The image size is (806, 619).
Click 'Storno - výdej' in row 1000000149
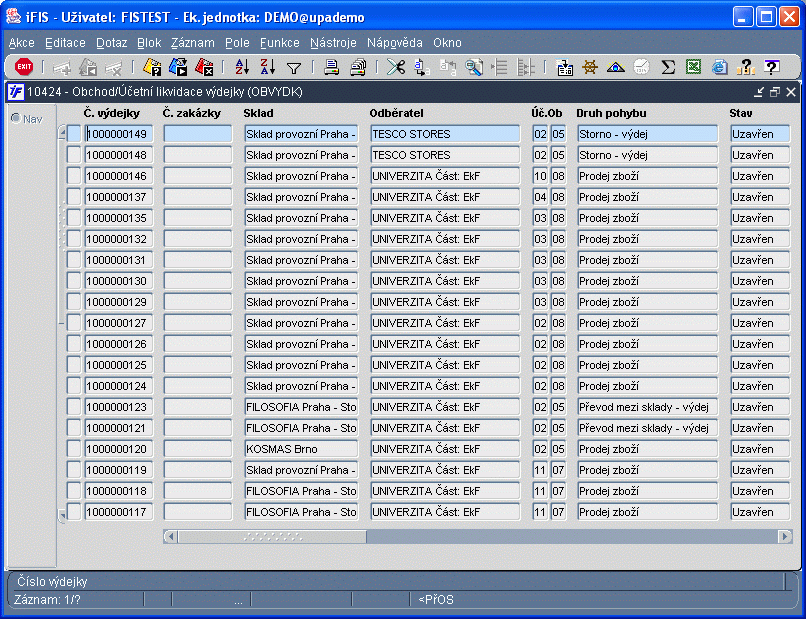[x=647, y=134]
